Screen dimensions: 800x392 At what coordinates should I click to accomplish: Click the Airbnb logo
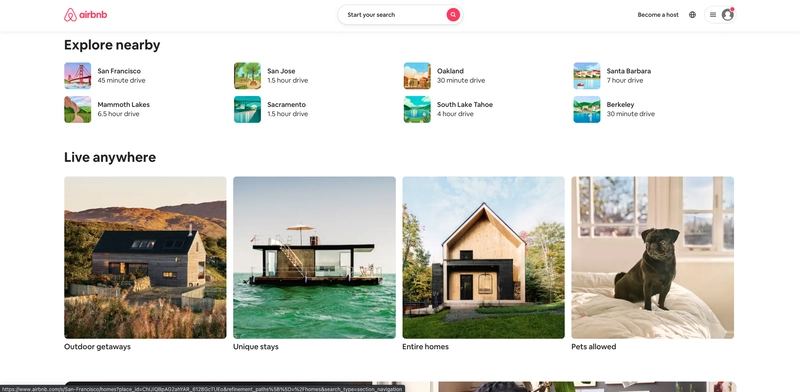85,15
